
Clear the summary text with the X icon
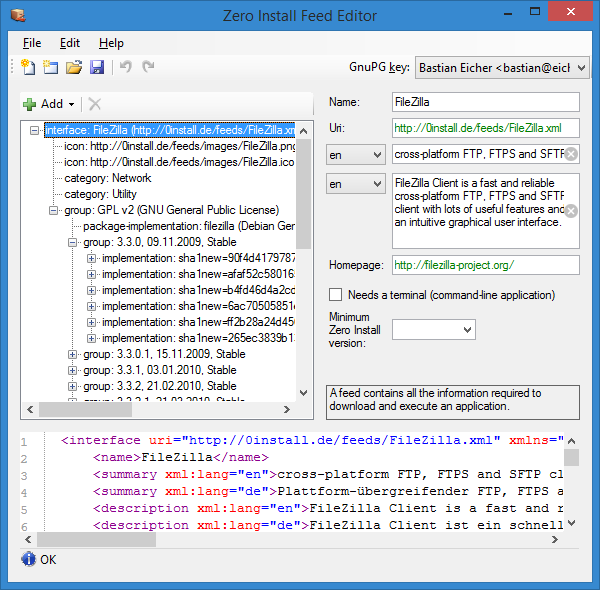[571, 154]
